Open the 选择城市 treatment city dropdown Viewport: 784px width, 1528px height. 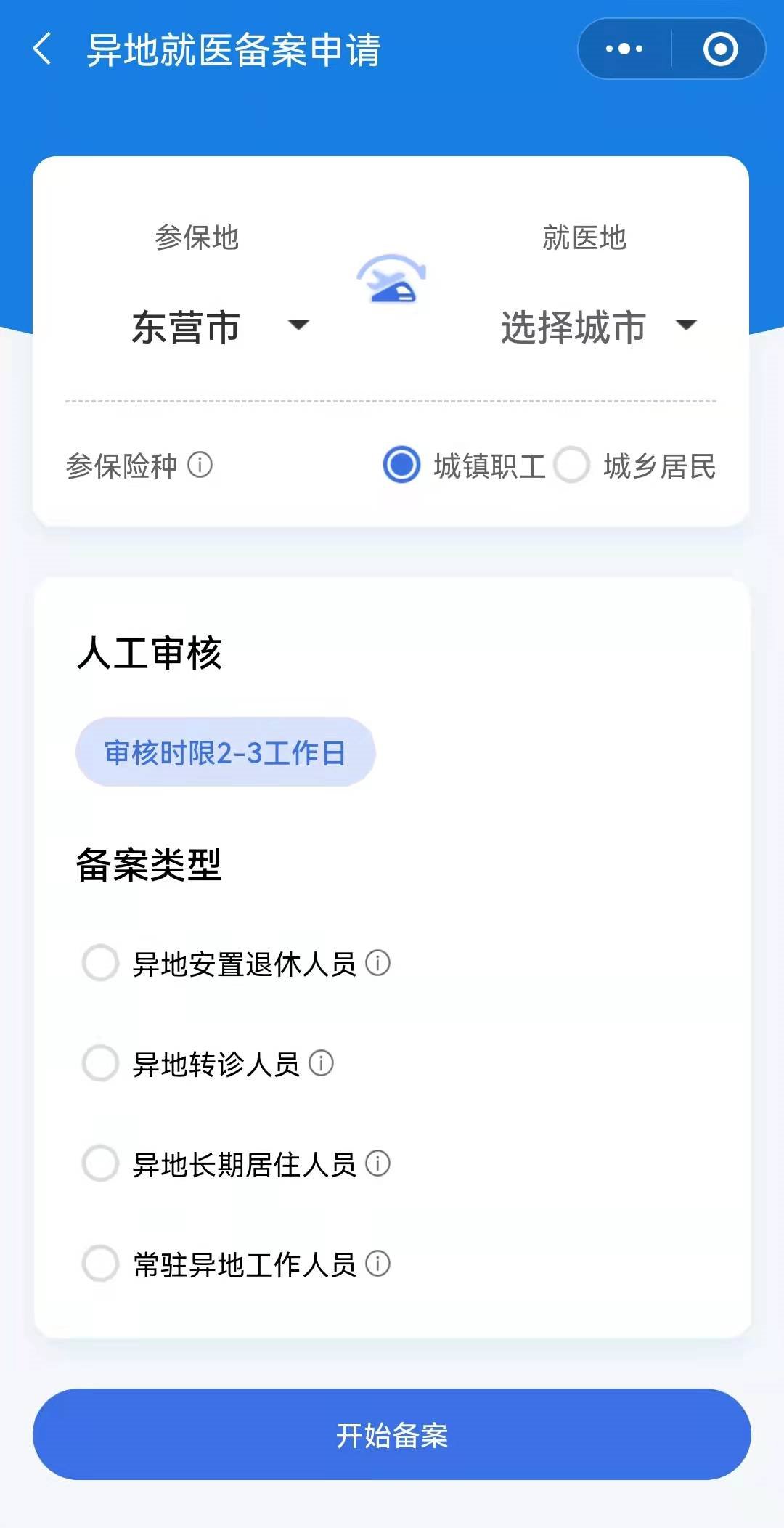[597, 327]
